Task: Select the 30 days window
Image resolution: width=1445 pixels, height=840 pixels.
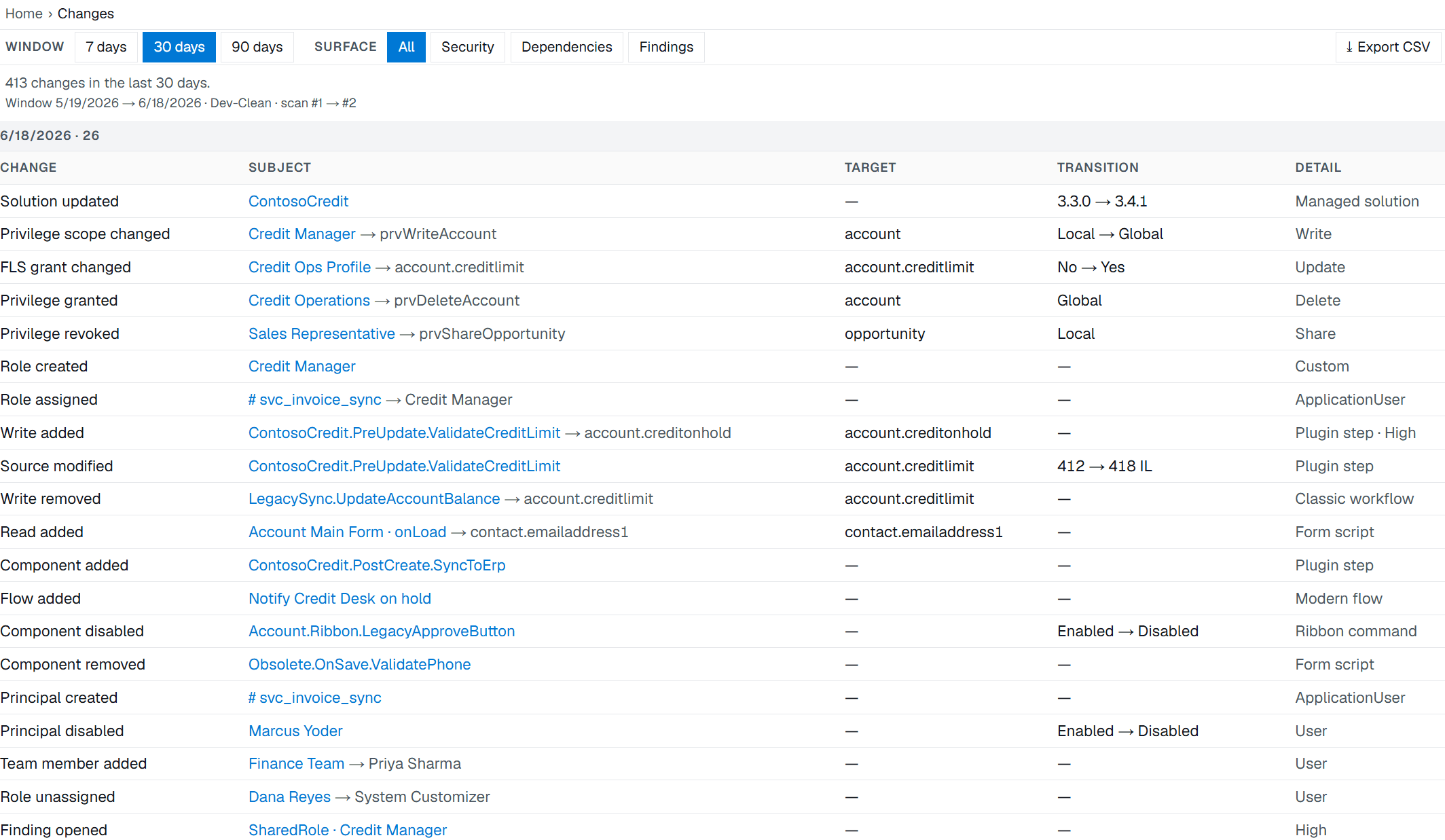Action: coord(179,47)
